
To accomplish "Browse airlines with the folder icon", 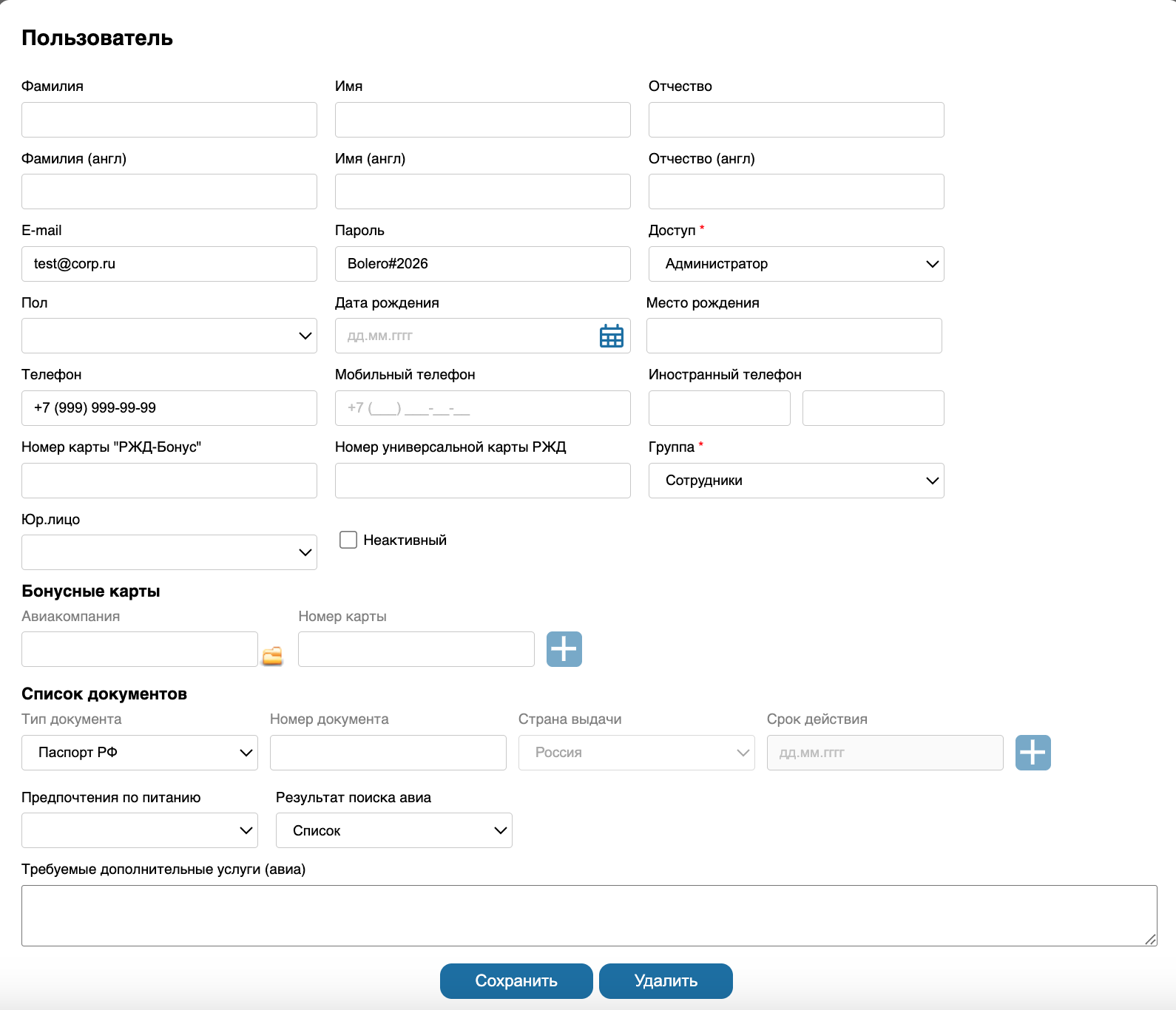I will [x=273, y=656].
